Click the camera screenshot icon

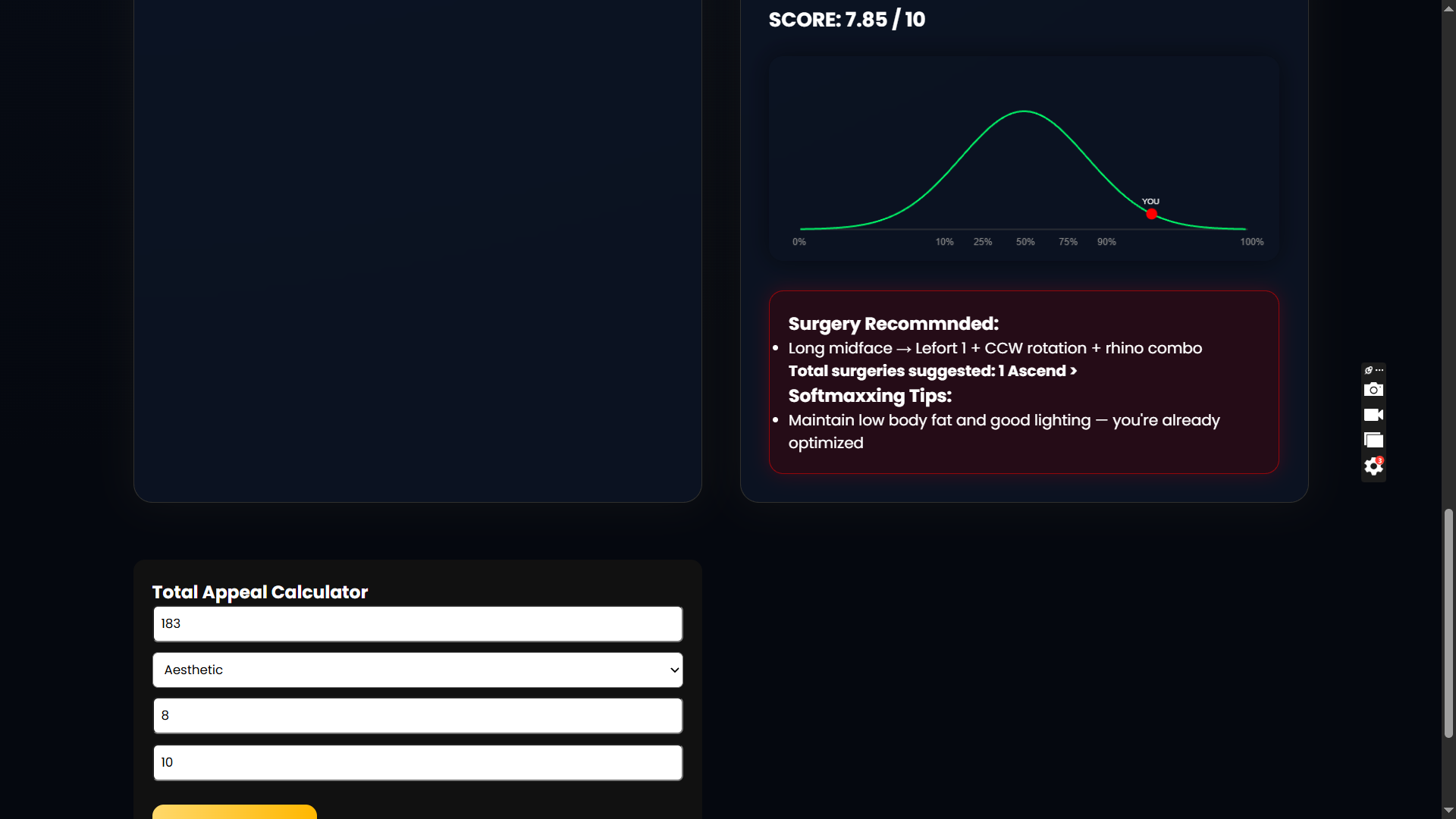point(1373,390)
